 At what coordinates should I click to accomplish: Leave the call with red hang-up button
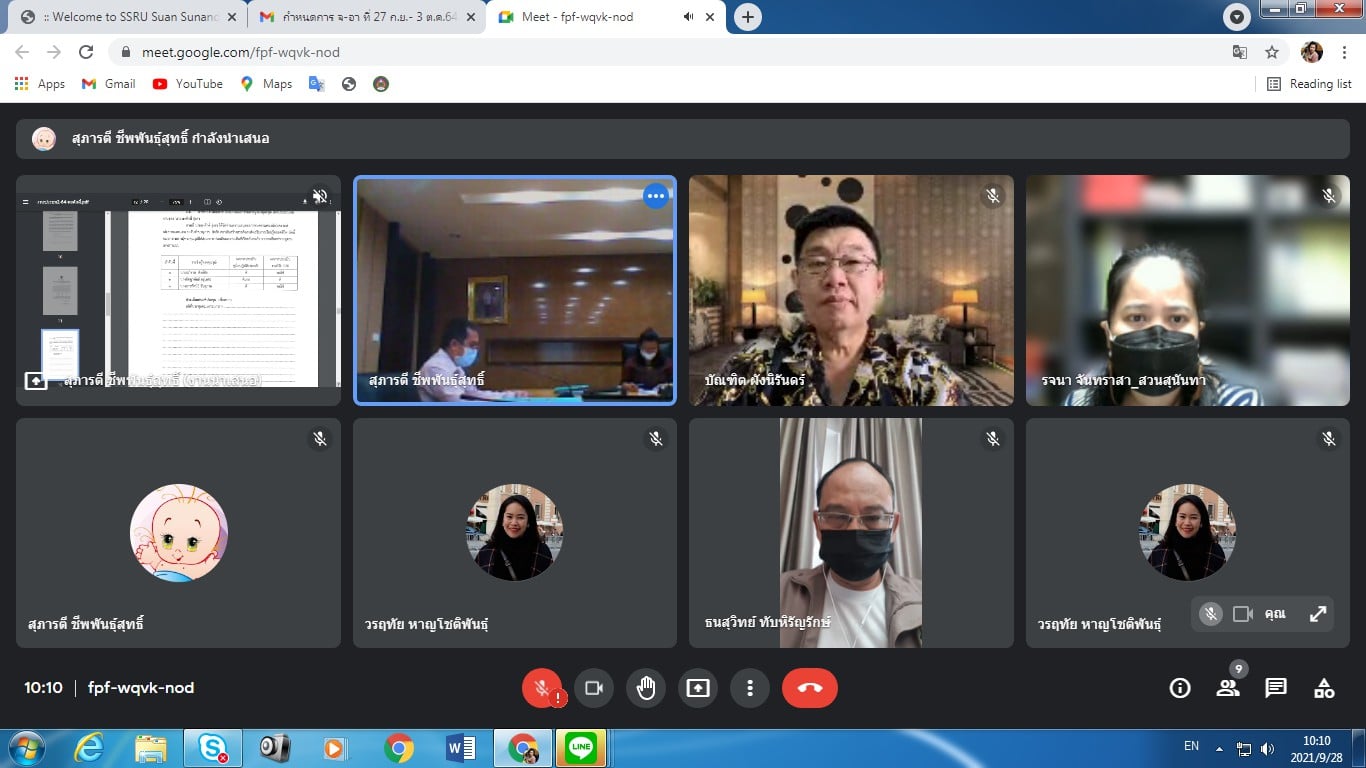tap(809, 688)
